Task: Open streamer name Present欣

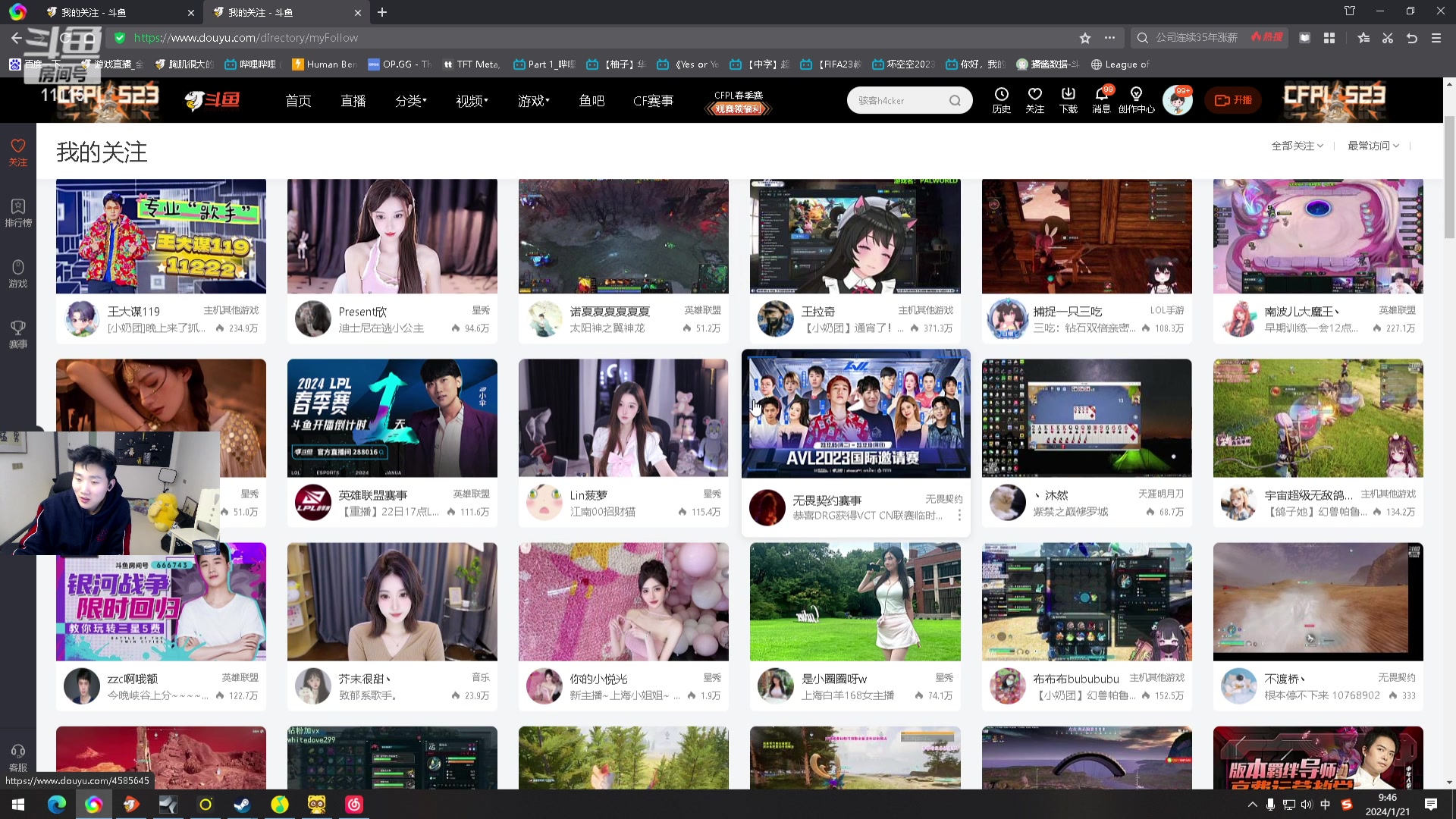Action: tap(362, 312)
